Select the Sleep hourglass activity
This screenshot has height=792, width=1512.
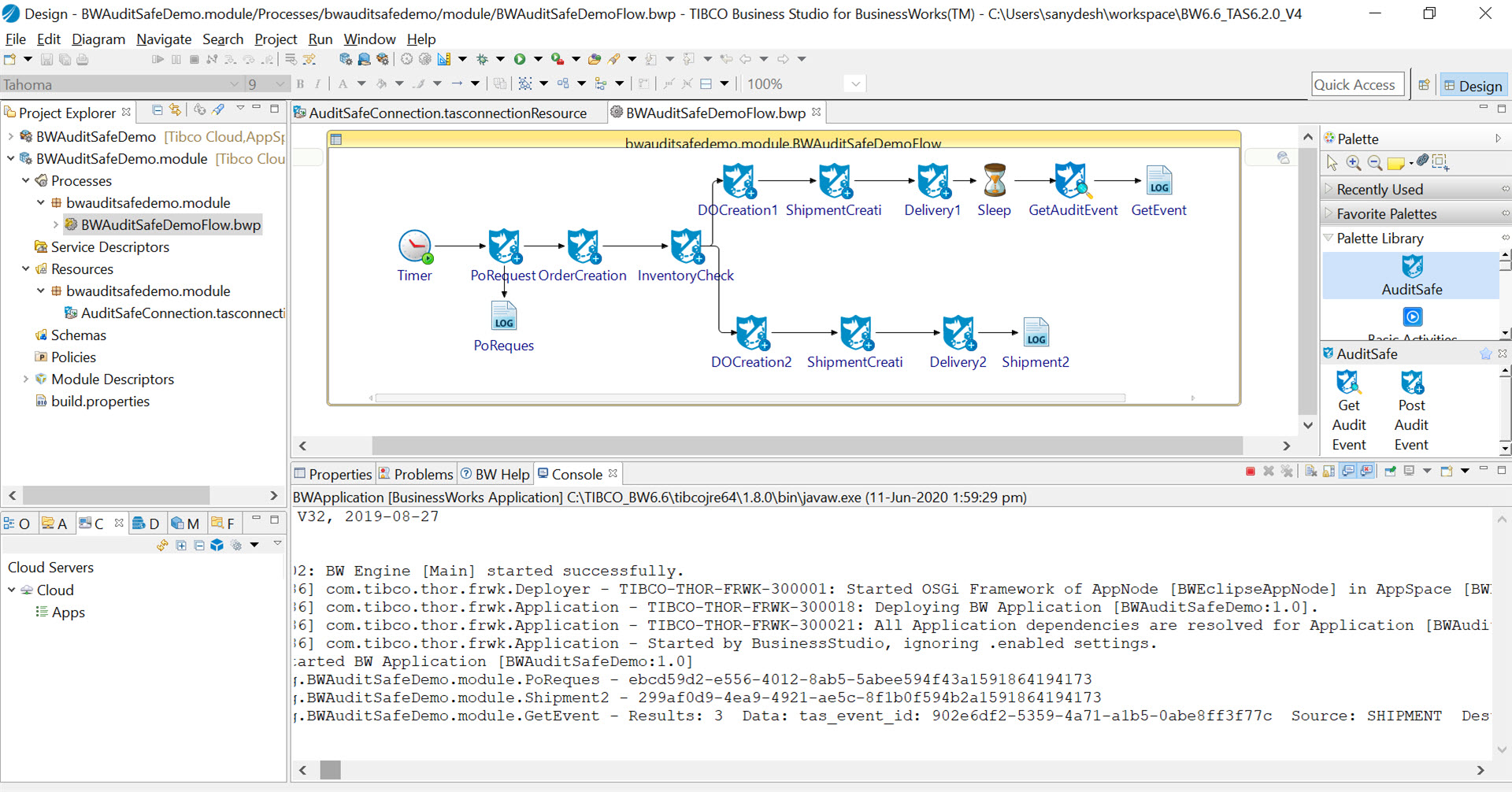(x=995, y=181)
